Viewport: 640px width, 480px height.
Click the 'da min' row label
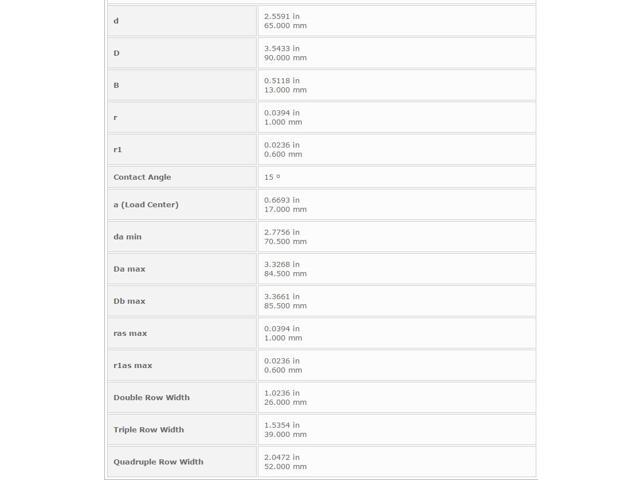pos(127,237)
